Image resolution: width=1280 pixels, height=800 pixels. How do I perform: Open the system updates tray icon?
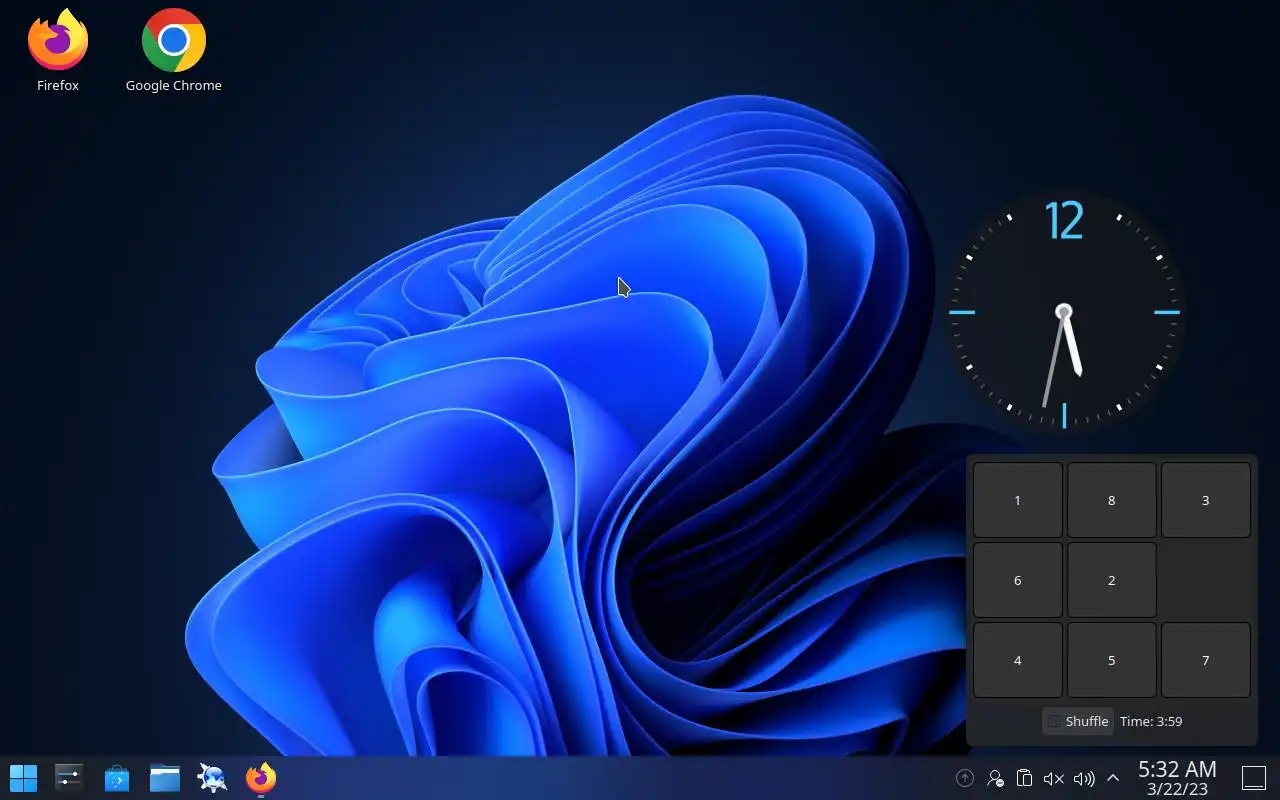tap(965, 778)
